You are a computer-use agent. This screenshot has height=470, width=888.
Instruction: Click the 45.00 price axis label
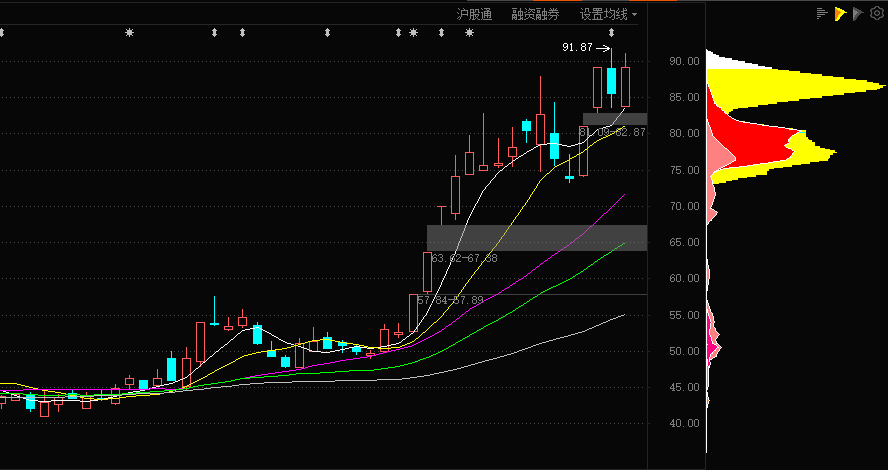point(684,387)
